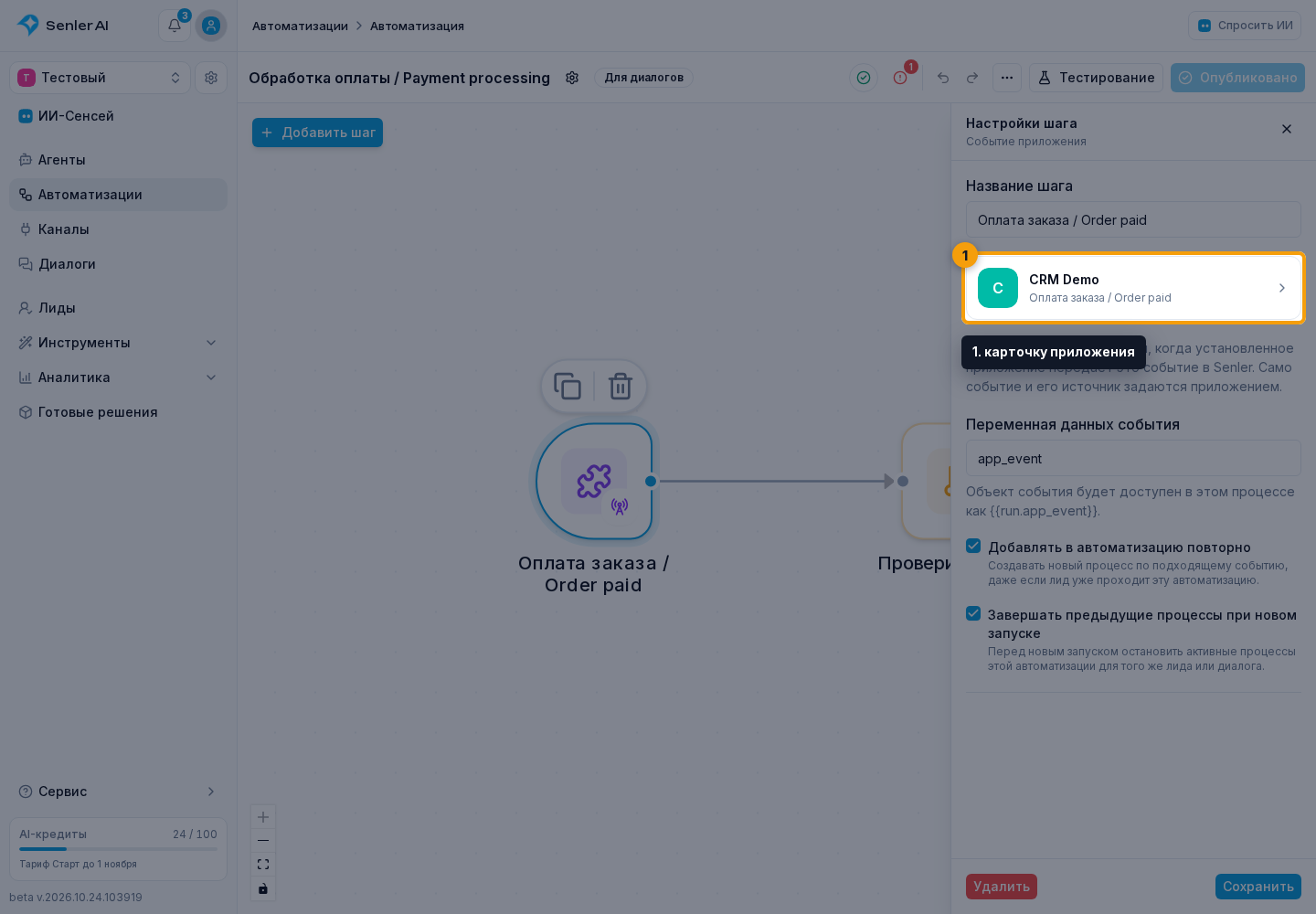1316x914 pixels.
Task: Click the Сохранить button
Action: 1258,887
